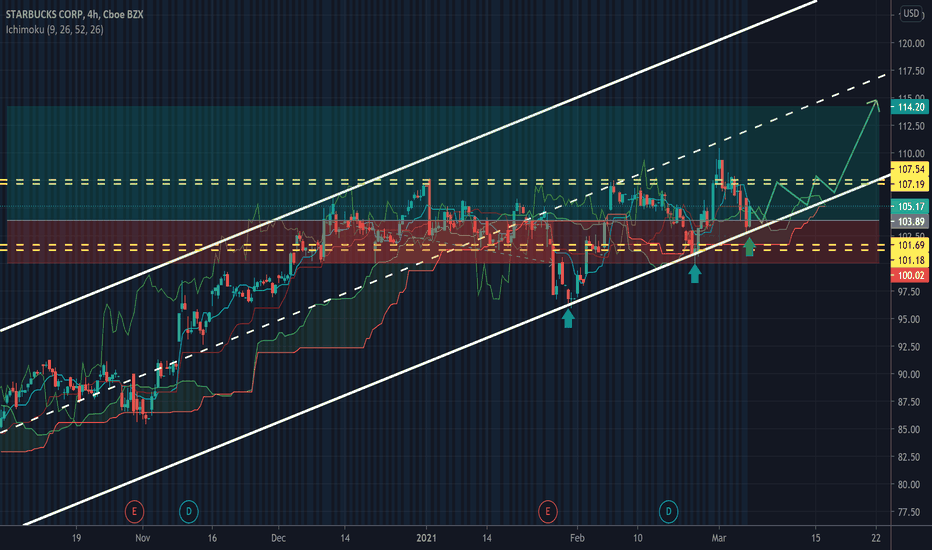
Task: Click the 85.00 price axis value
Action: click(x=911, y=429)
